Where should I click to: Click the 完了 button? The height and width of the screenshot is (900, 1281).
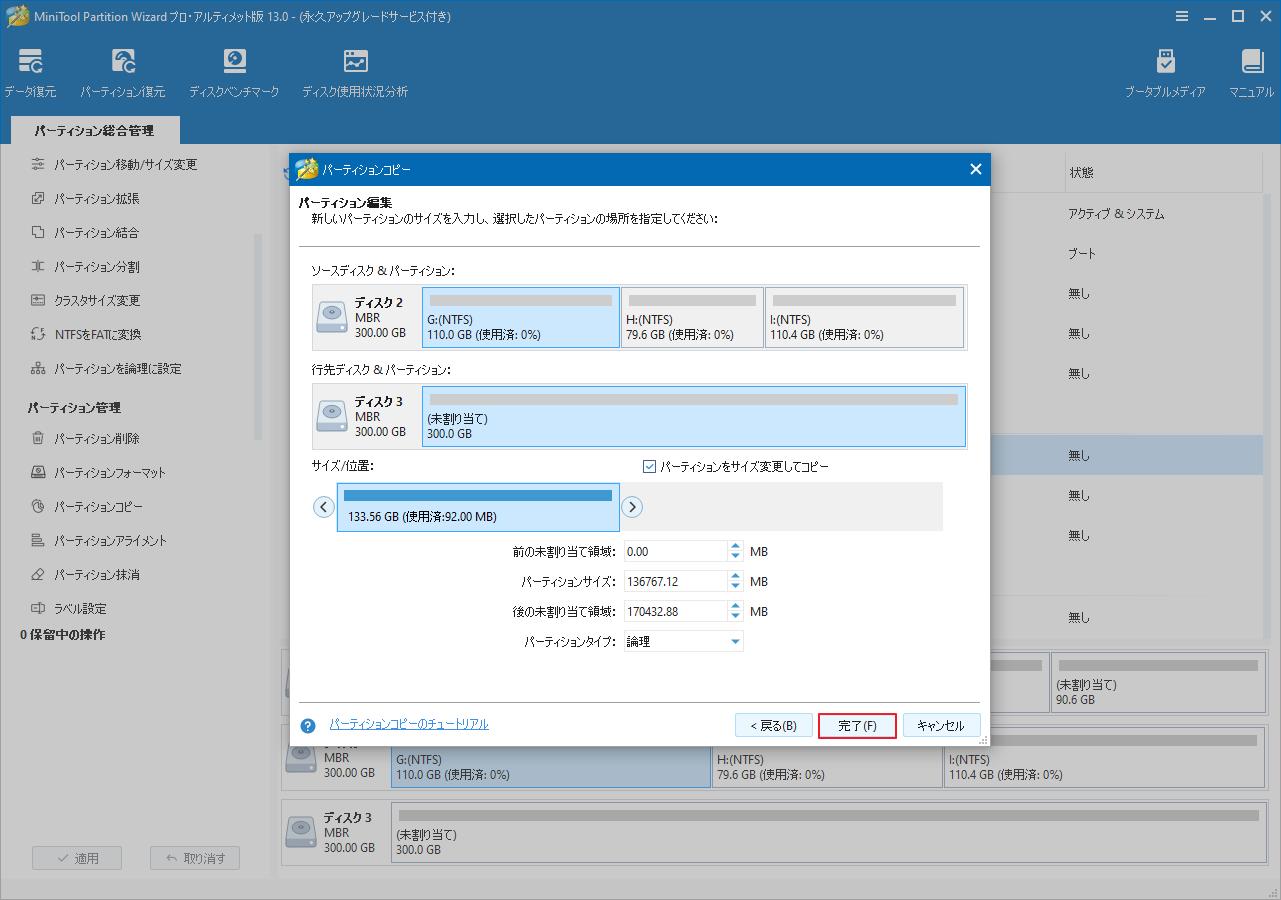coord(857,725)
